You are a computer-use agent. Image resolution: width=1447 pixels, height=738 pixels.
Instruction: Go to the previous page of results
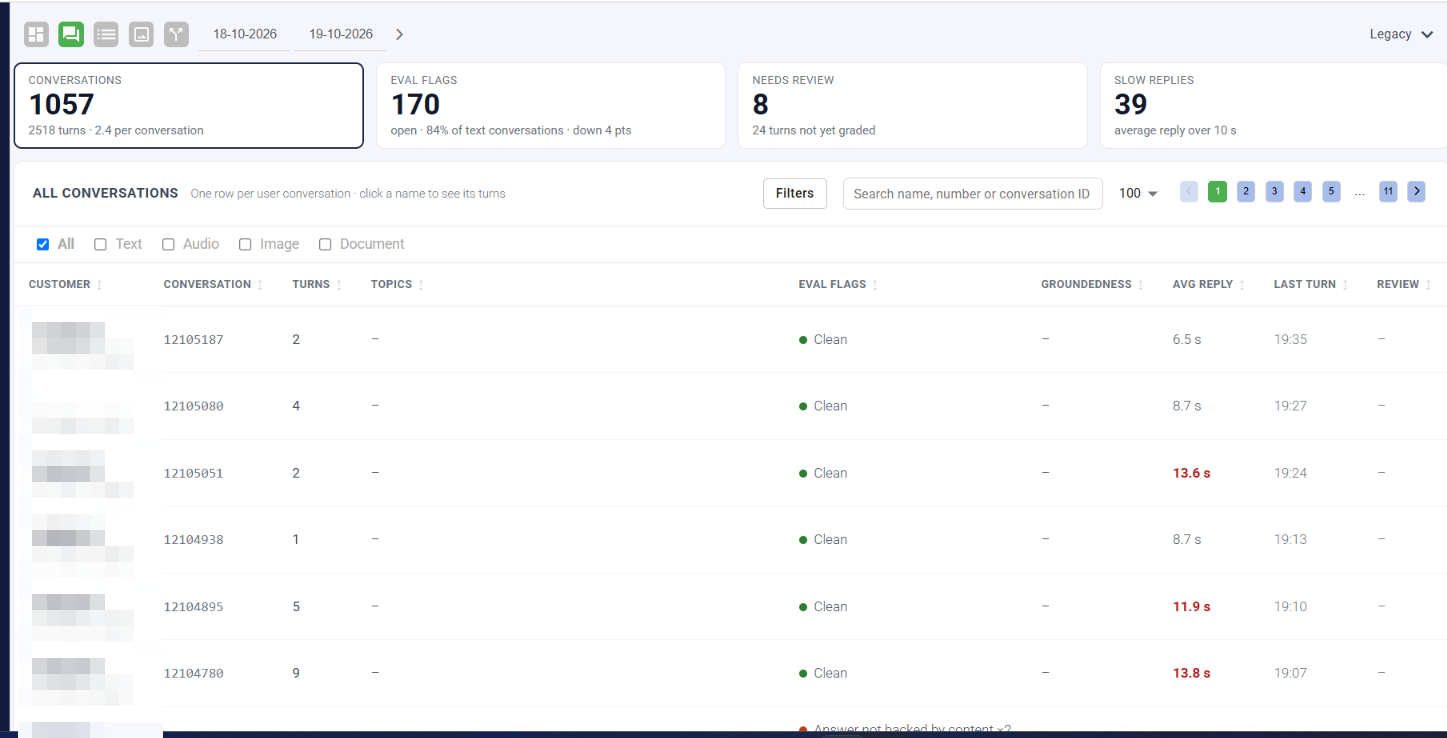pos(1189,192)
